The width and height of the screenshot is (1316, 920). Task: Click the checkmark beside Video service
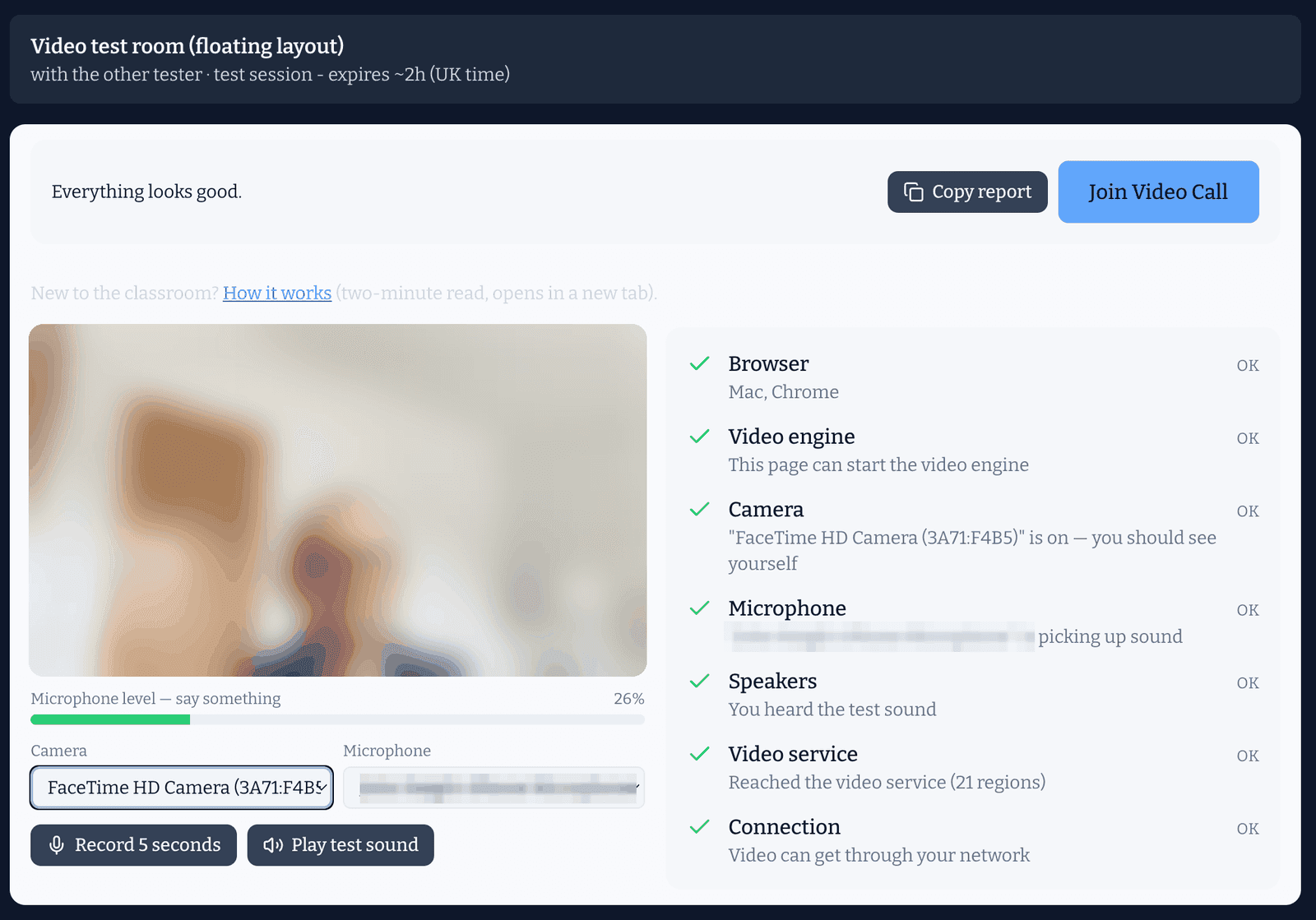pyautogui.click(x=700, y=754)
